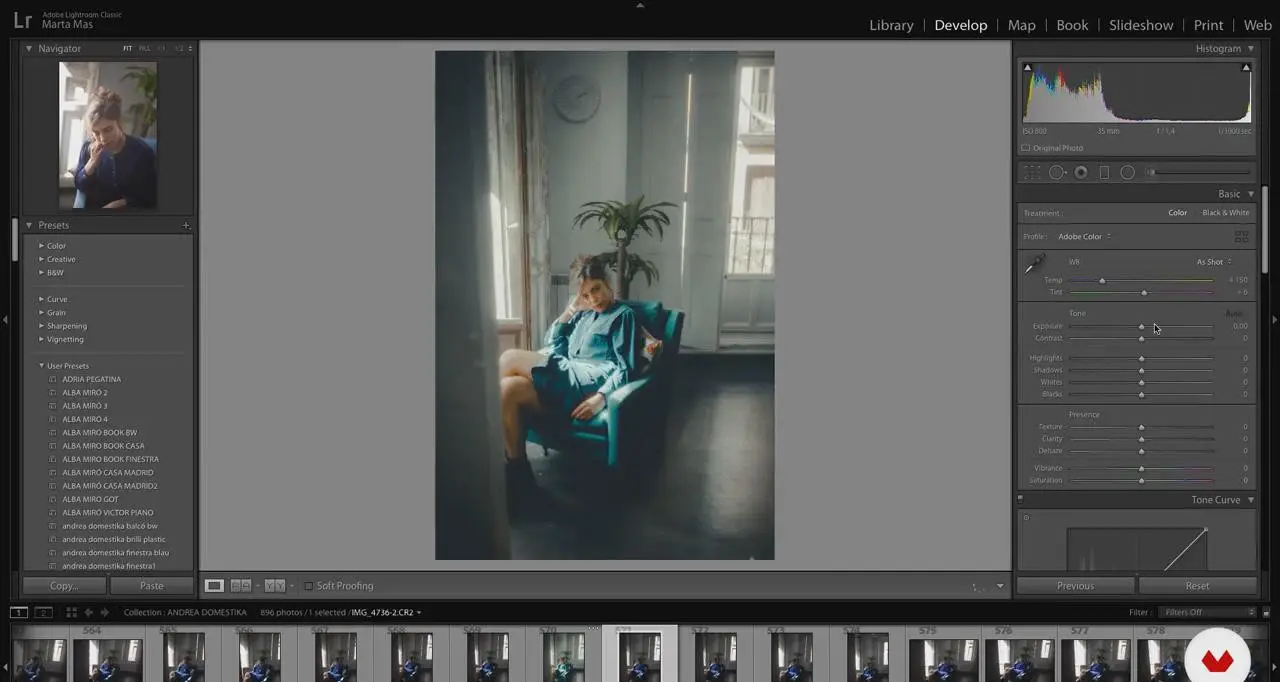Collapse the Tone Curve panel

[x=1251, y=500]
